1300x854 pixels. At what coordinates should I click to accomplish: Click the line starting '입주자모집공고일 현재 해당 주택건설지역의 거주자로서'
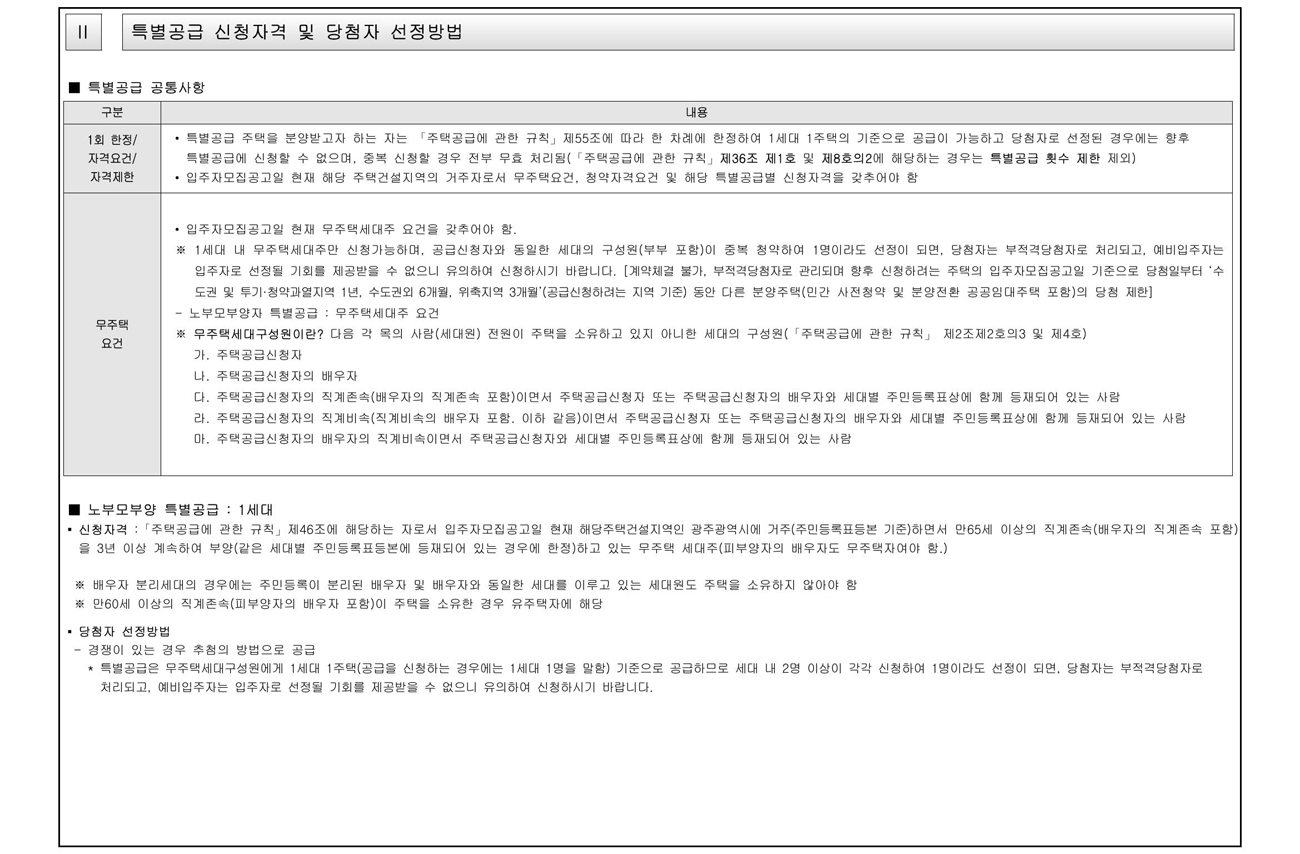[x=546, y=178]
